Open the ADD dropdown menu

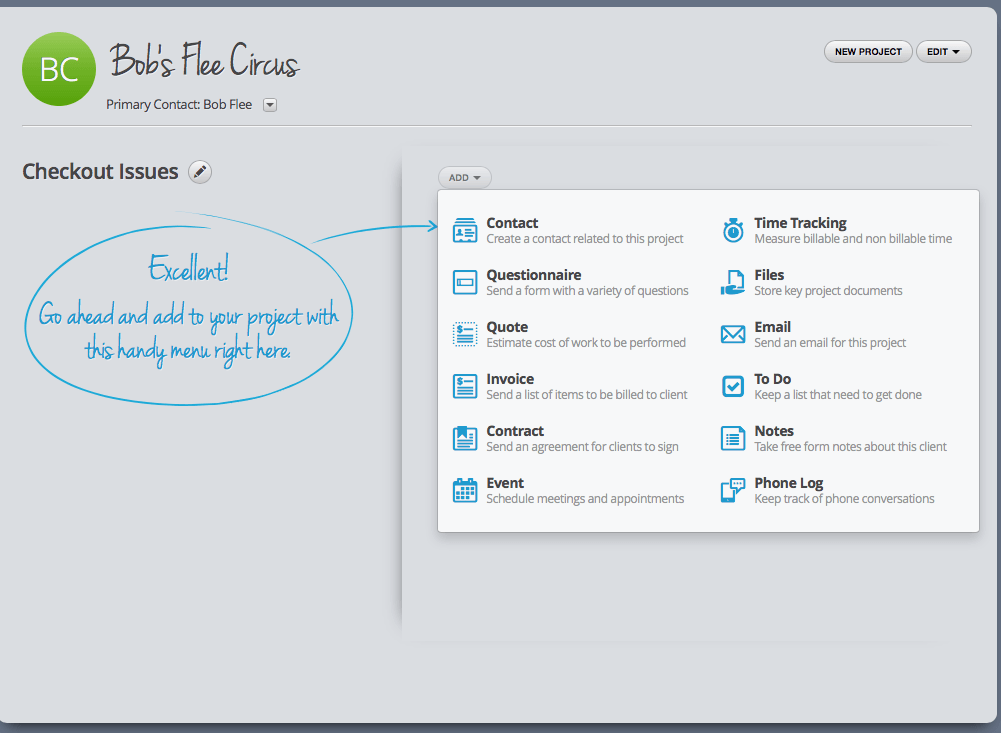point(464,178)
